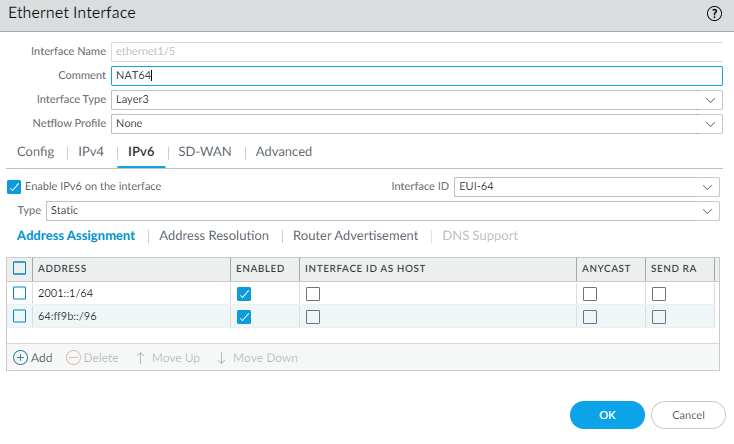Click the Add address plus icon
Screen dimensions: 734x444
tap(20, 357)
